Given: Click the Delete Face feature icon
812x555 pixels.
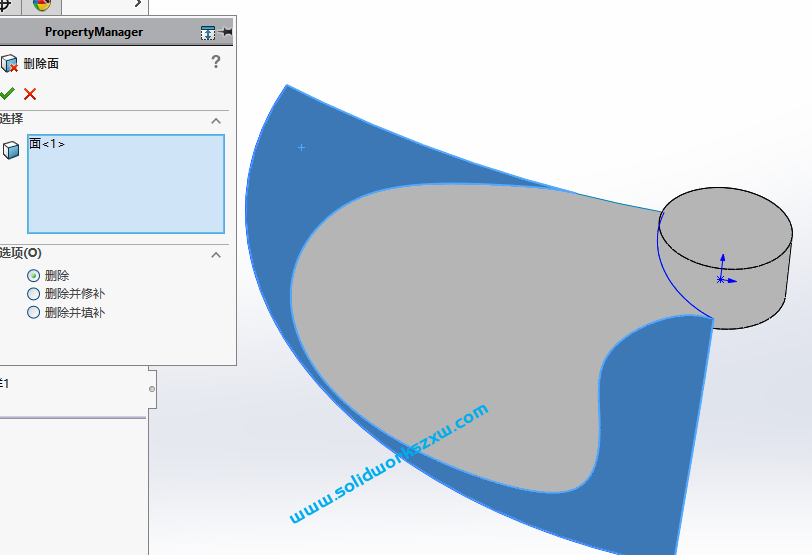Looking at the screenshot, I should (9, 64).
